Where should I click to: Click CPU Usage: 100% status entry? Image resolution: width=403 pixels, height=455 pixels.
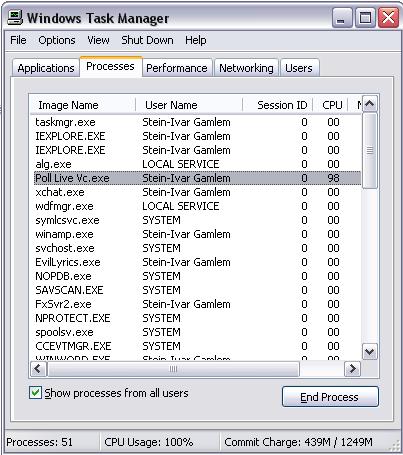click(149, 442)
